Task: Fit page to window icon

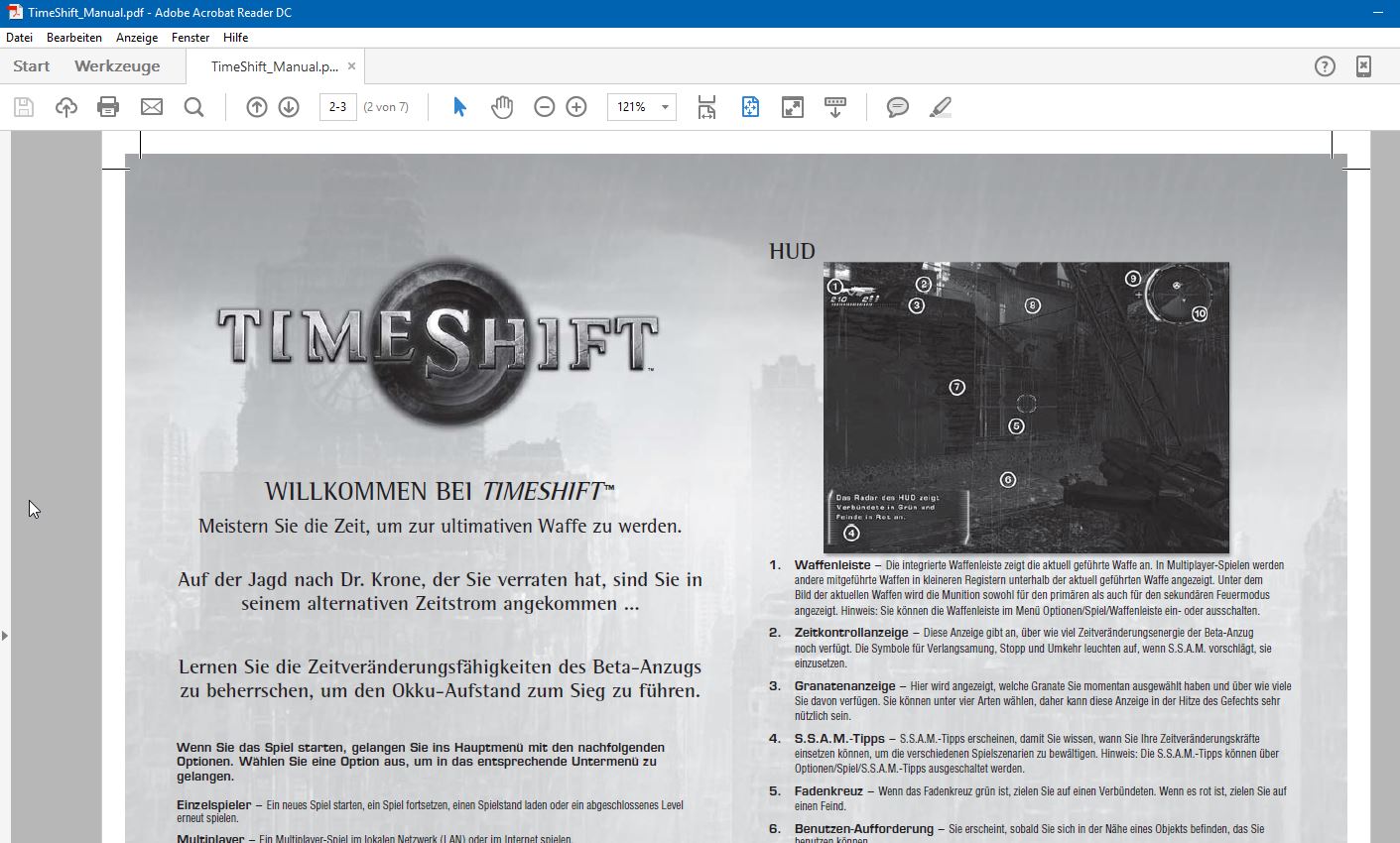Action: [750, 107]
